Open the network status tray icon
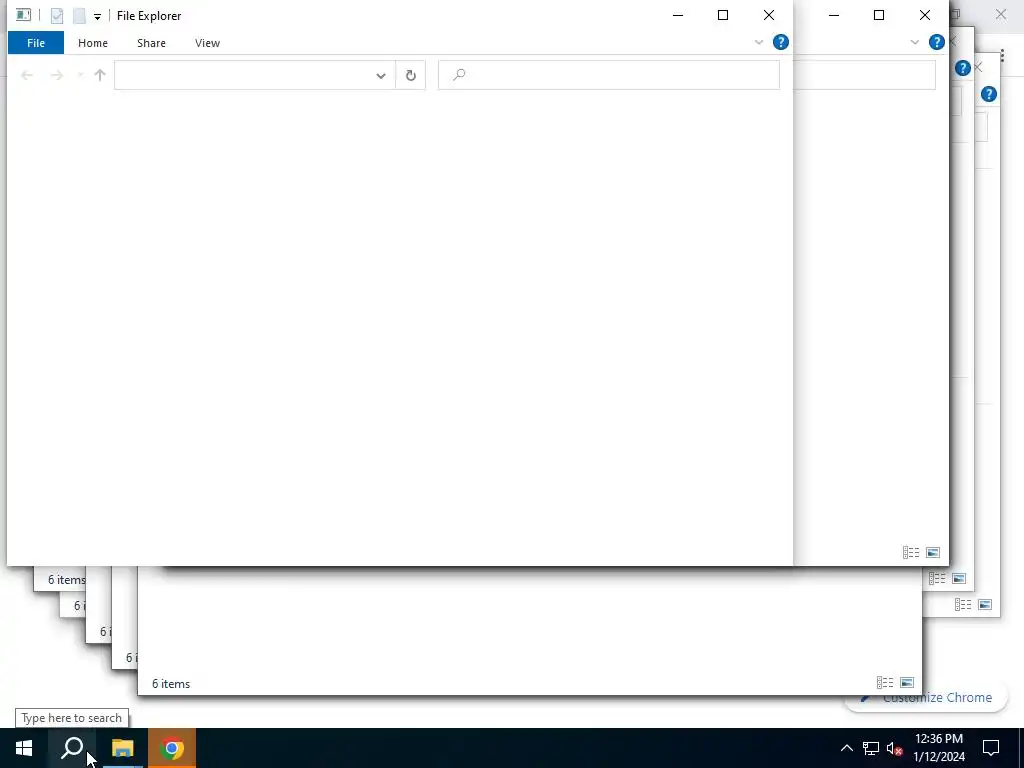This screenshot has height=768, width=1024. tap(871, 748)
